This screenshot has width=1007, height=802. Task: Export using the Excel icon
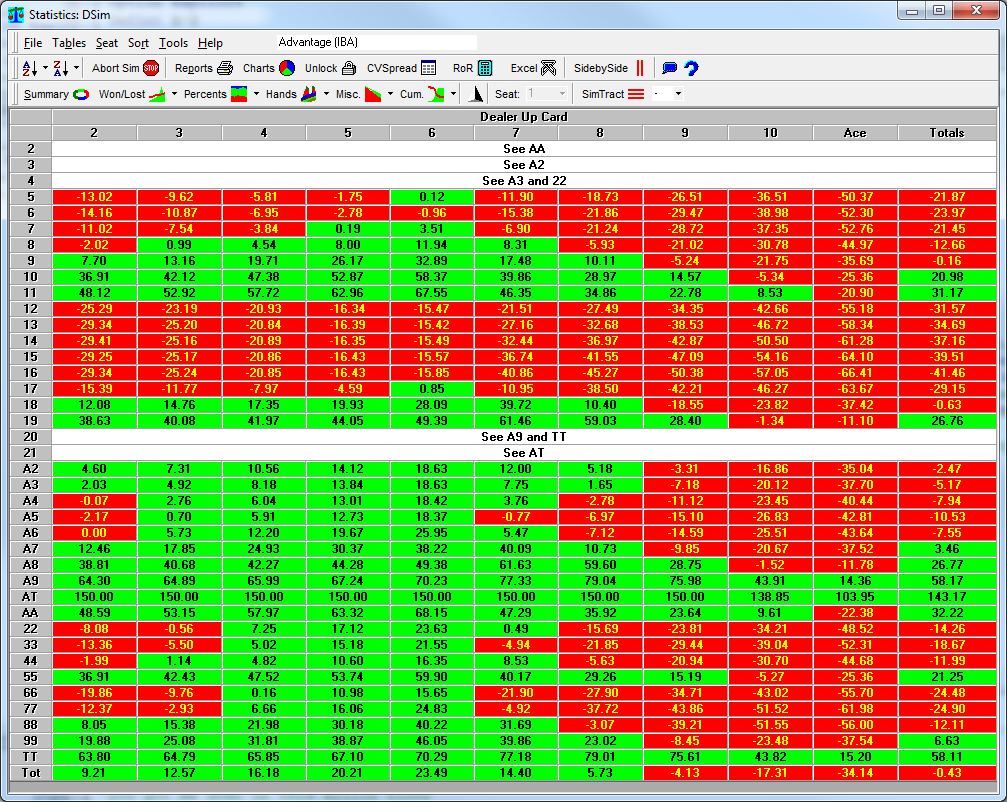[548, 68]
